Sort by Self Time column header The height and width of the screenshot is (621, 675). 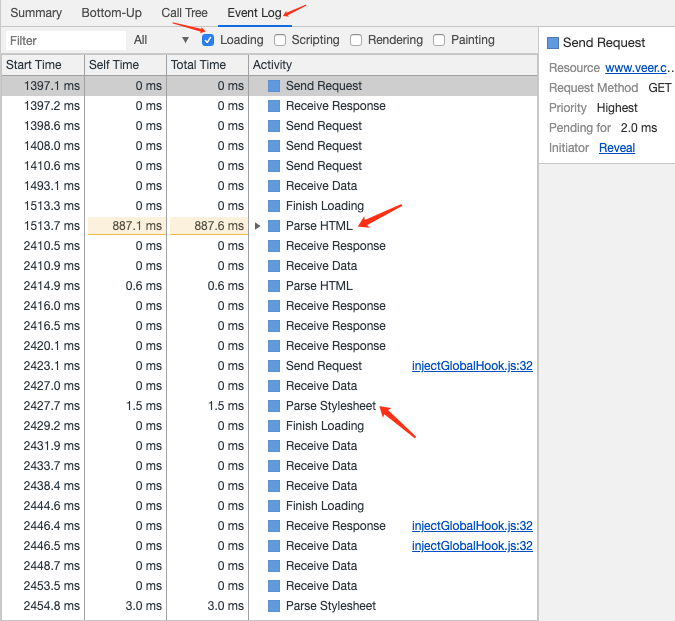pyautogui.click(x=125, y=65)
